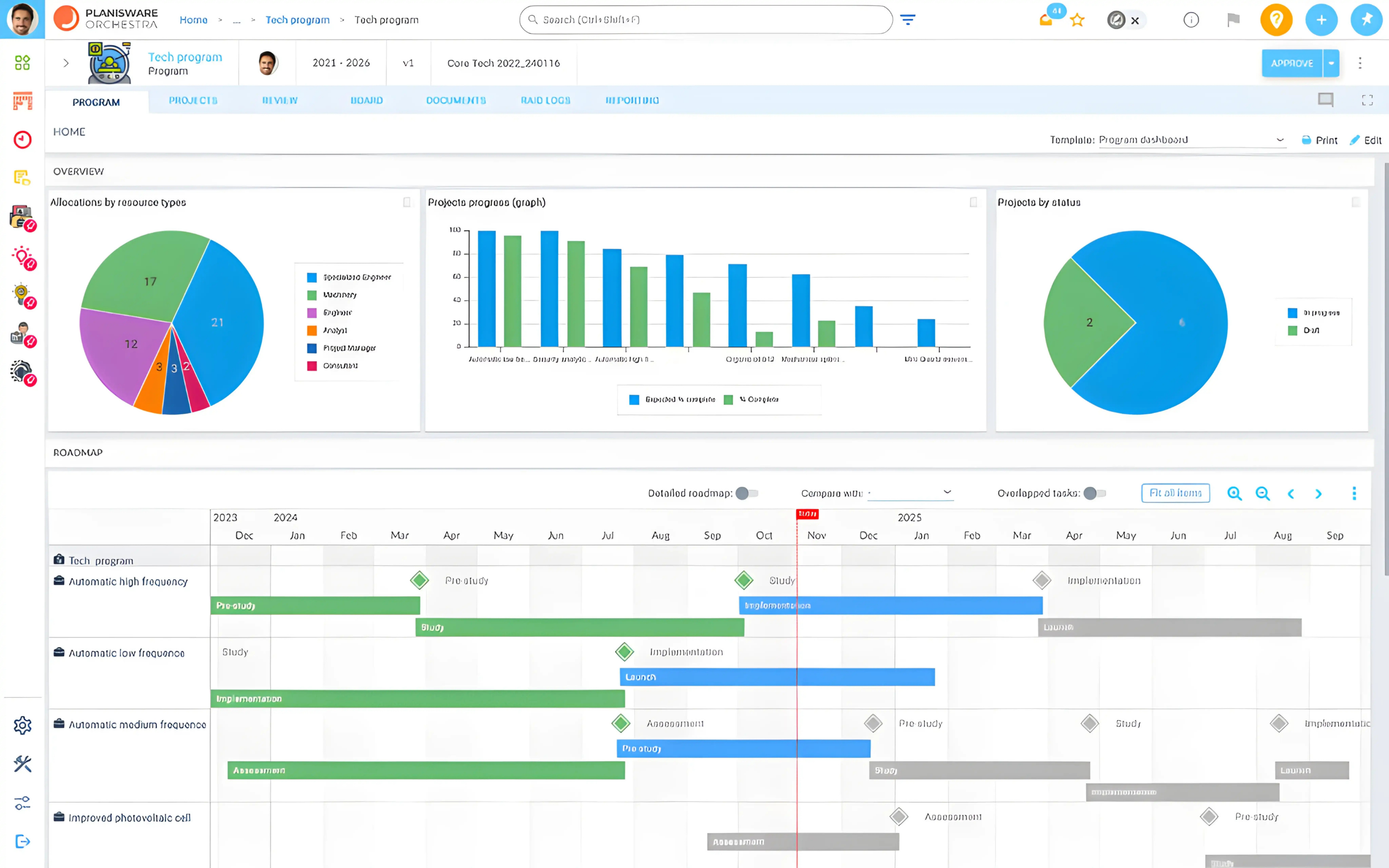Open the RAID Logs tab

545,100
